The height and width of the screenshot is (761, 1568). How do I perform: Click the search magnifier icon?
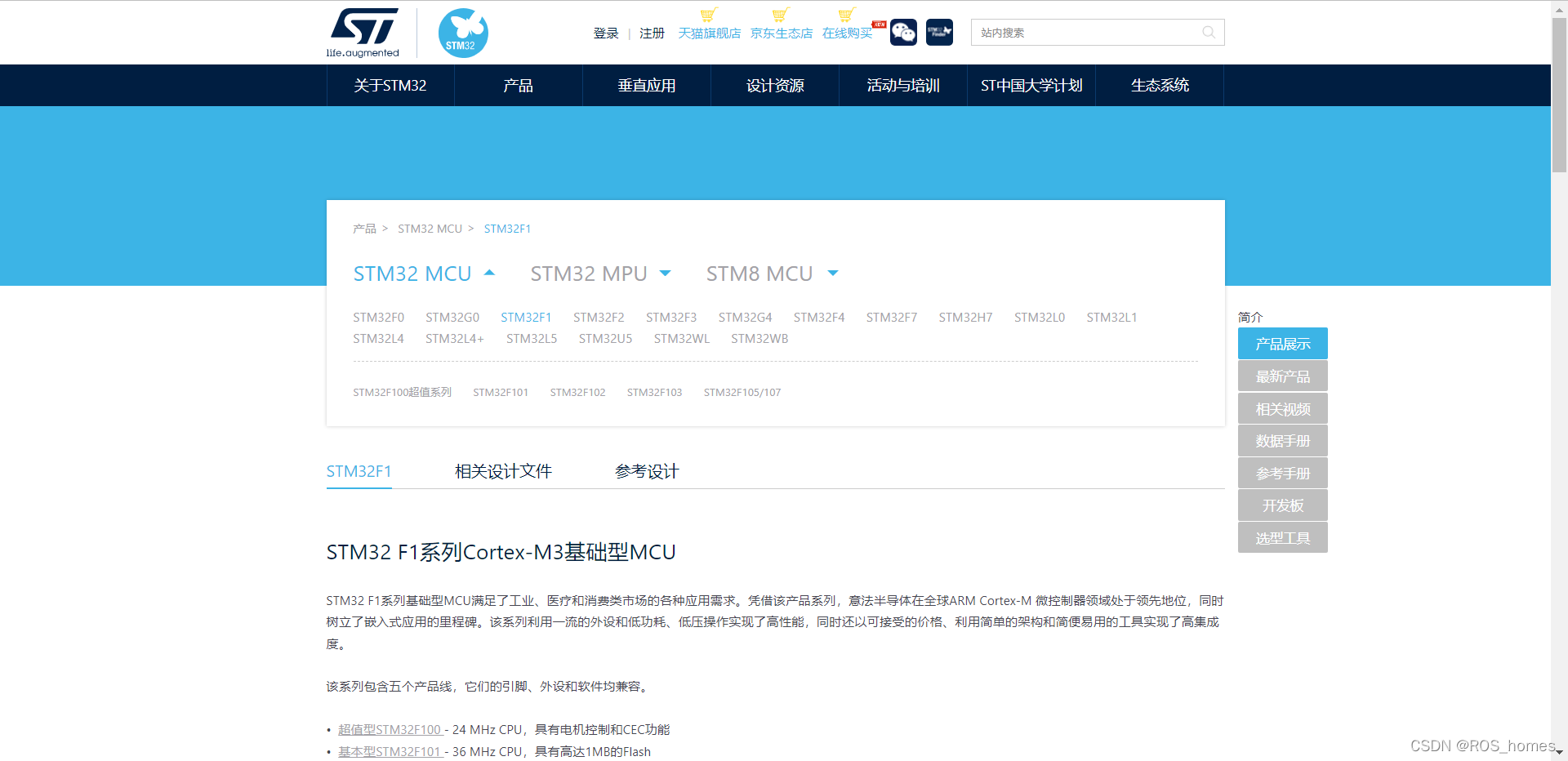coord(1209,33)
